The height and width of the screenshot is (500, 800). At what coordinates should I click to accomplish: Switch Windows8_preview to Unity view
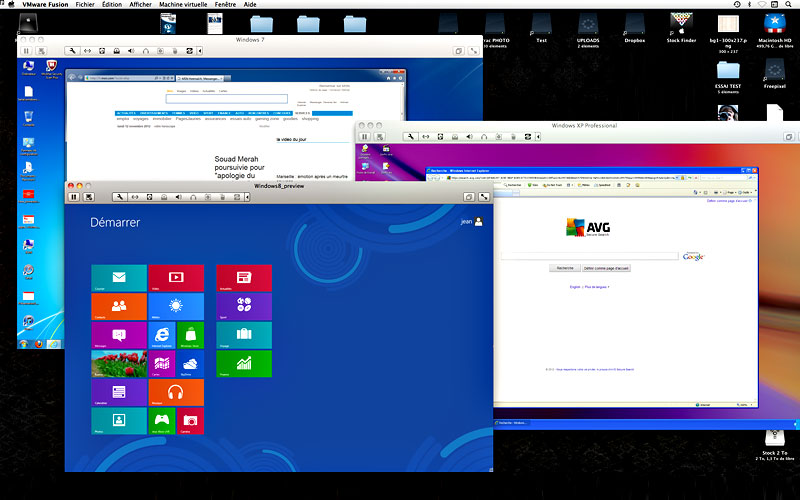click(469, 197)
